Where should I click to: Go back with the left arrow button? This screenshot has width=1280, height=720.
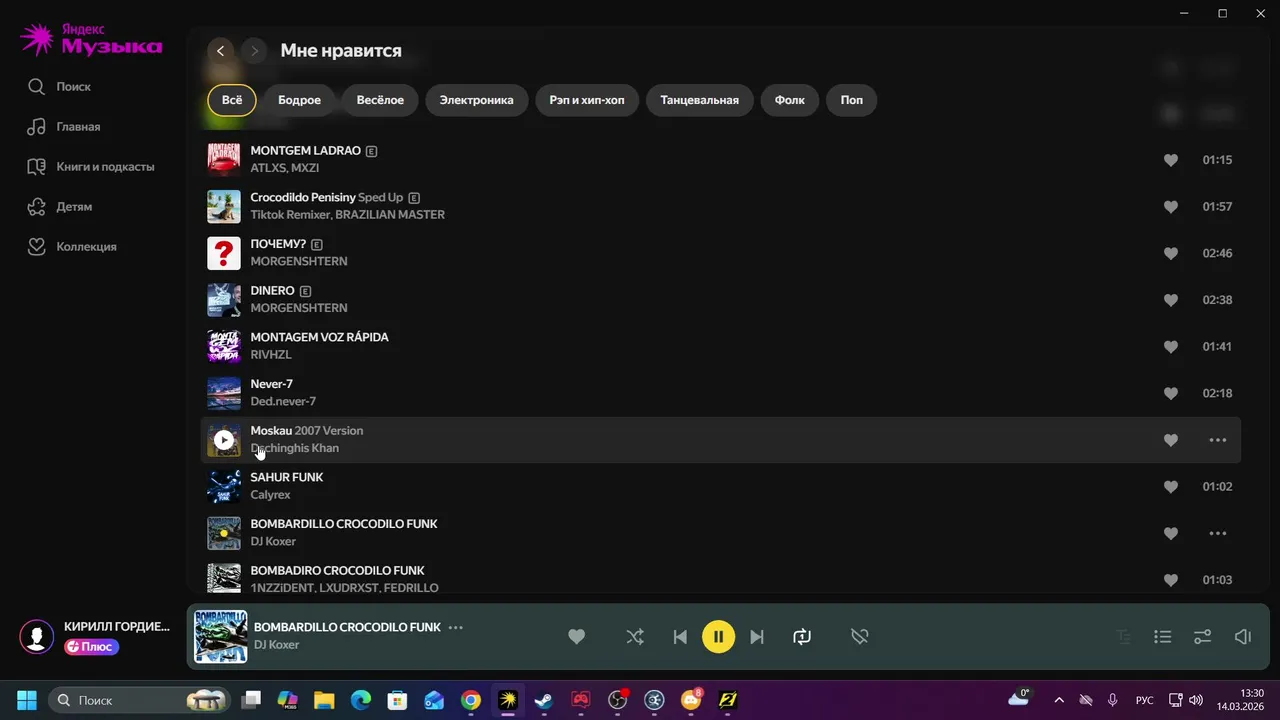click(221, 51)
